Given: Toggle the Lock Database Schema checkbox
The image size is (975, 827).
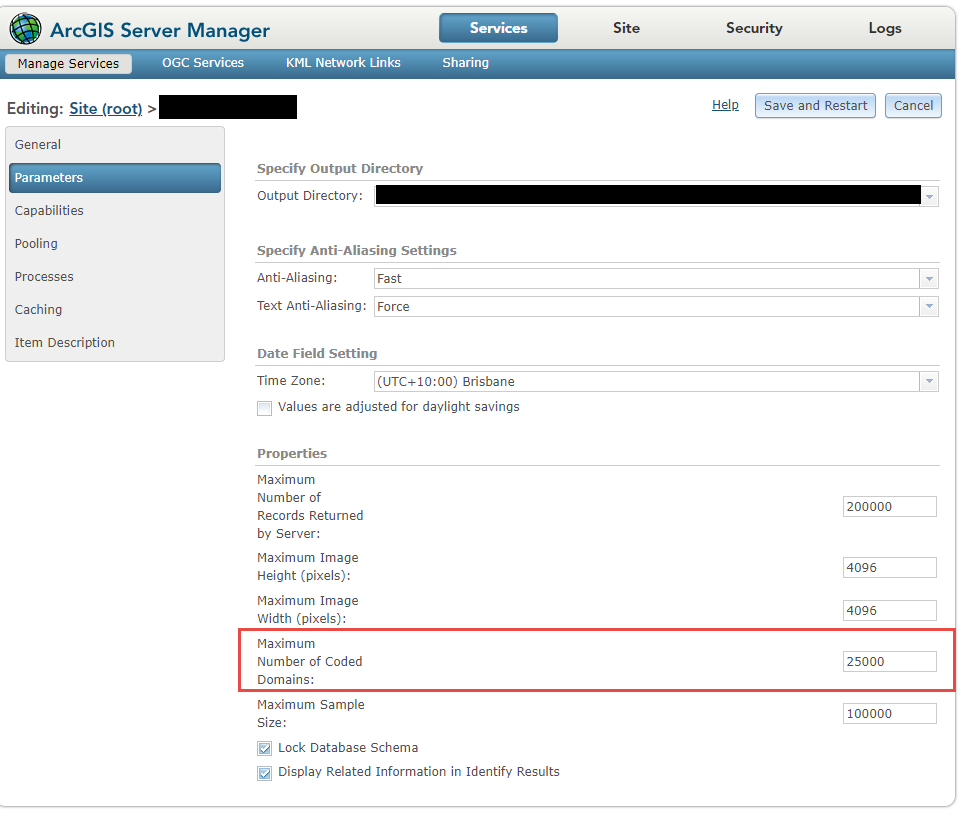Looking at the screenshot, I should click(264, 749).
